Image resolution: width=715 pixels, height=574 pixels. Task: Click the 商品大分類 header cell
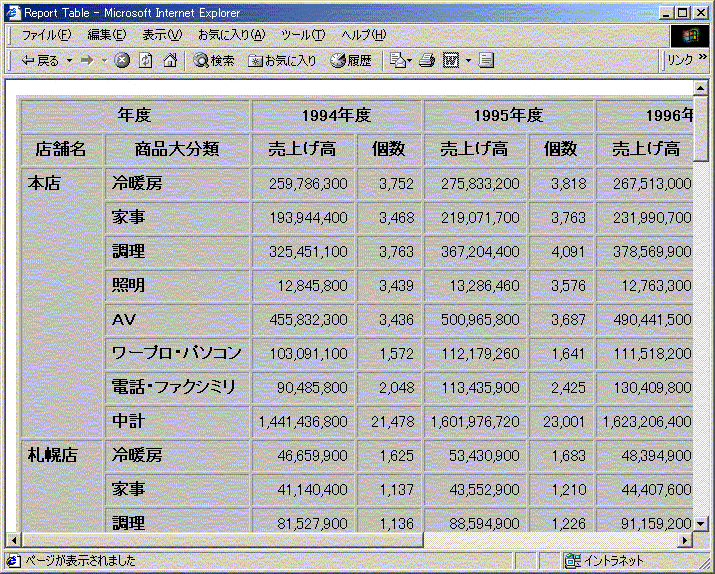click(177, 149)
